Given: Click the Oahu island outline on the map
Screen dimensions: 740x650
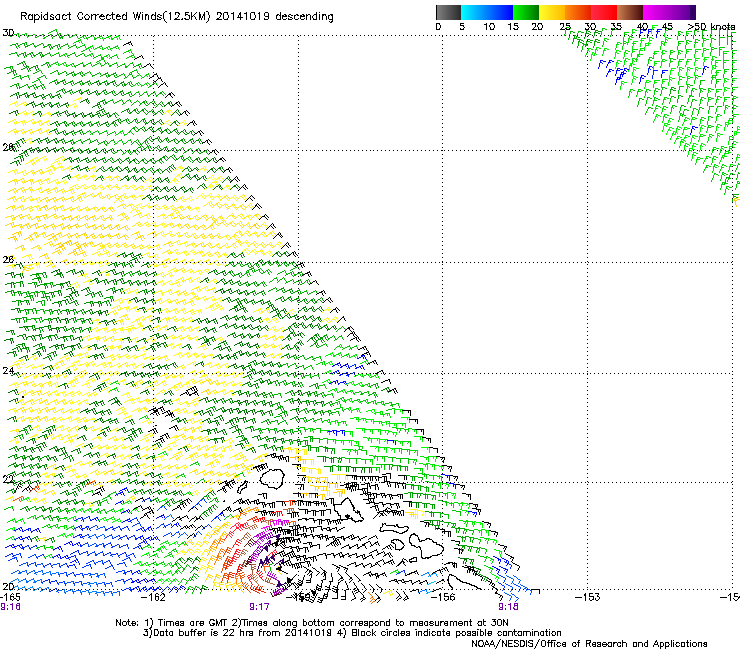Looking at the screenshot, I should (x=348, y=510).
